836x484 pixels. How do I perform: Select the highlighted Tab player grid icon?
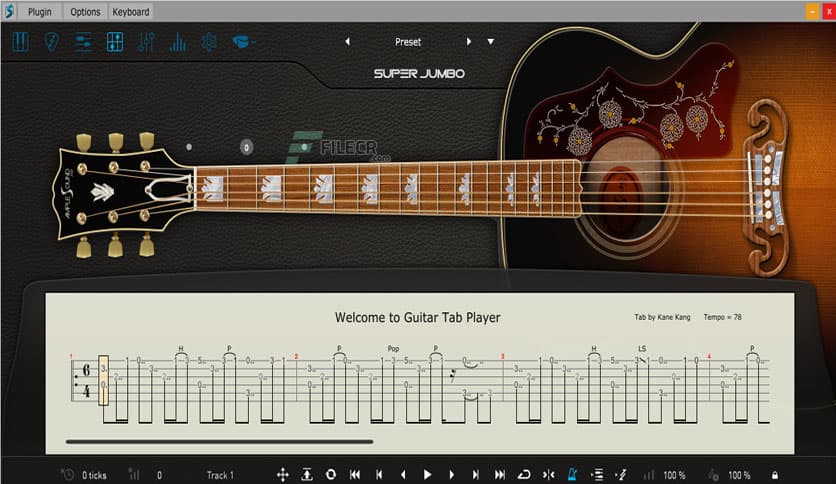coord(115,42)
